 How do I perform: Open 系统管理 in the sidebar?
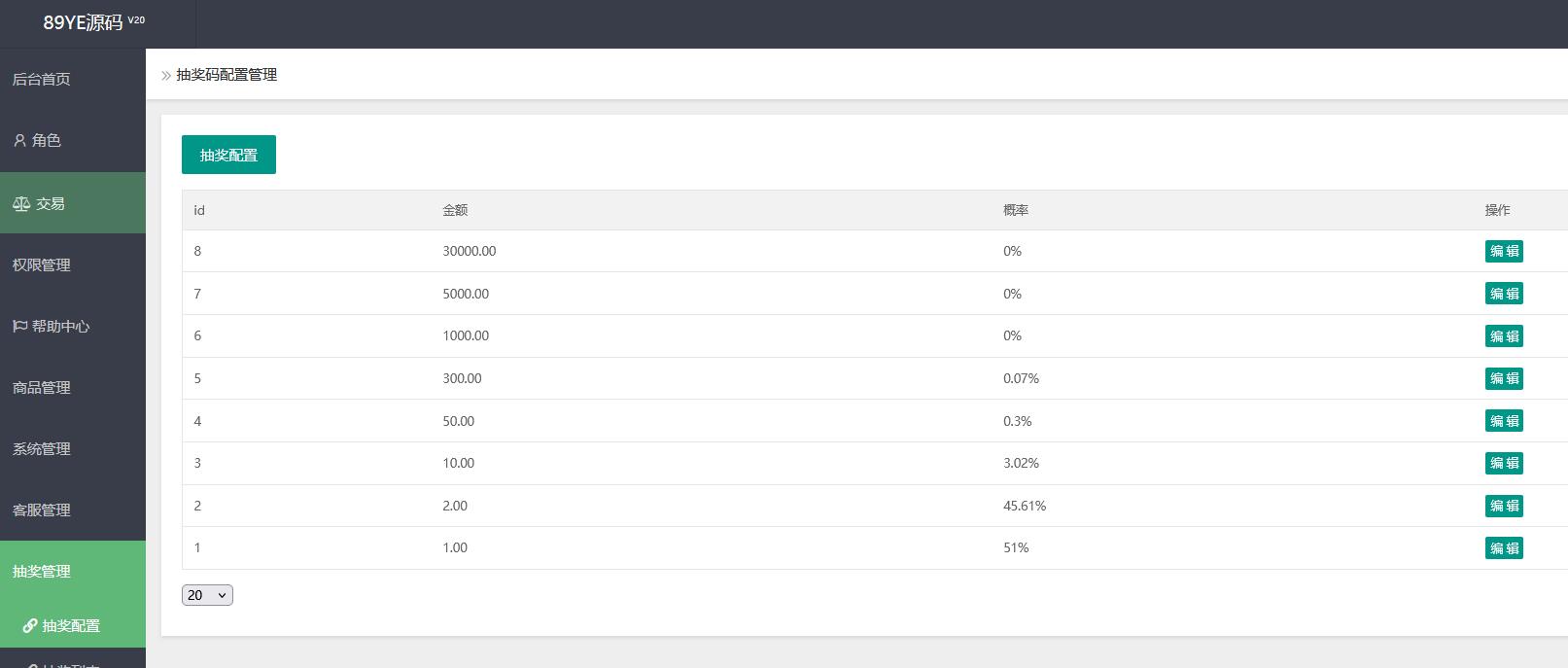[73, 448]
